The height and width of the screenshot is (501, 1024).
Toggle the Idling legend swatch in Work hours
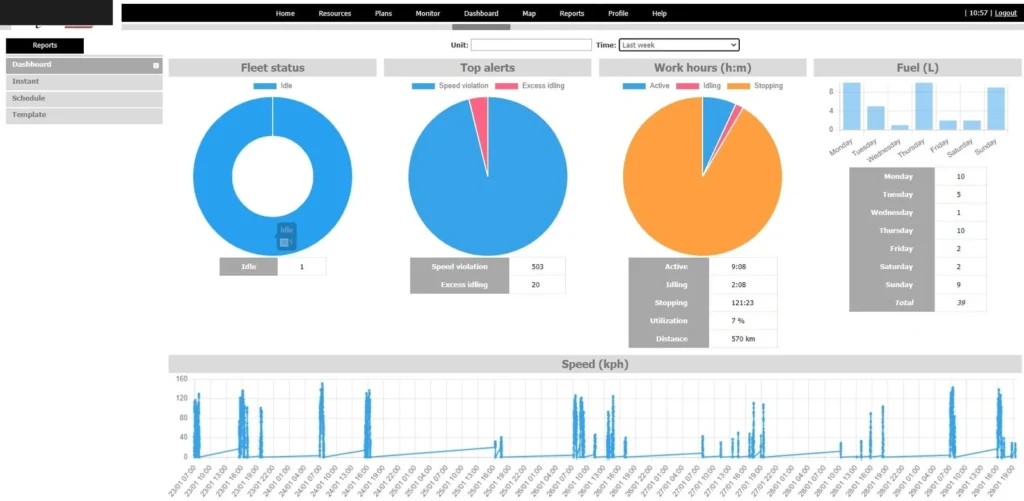(x=687, y=86)
